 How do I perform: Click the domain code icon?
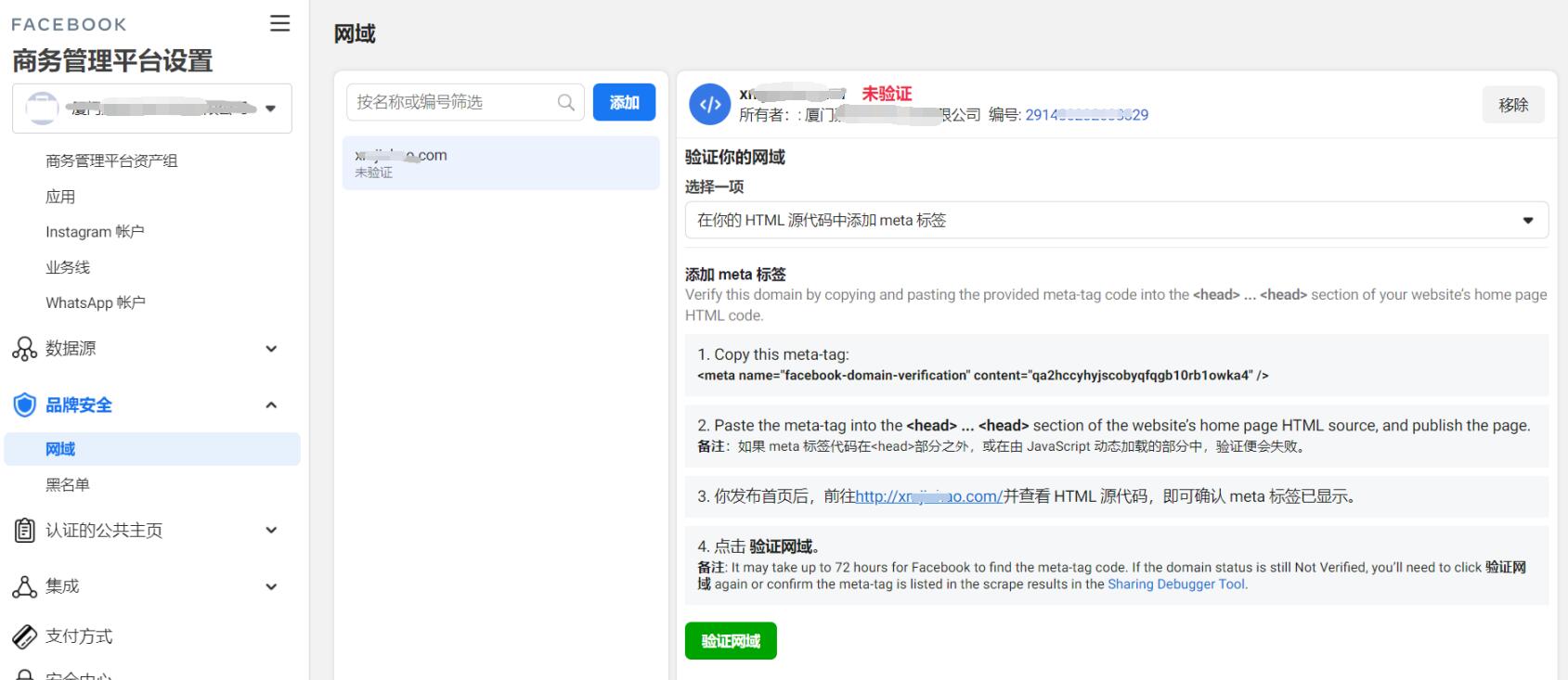pos(710,104)
